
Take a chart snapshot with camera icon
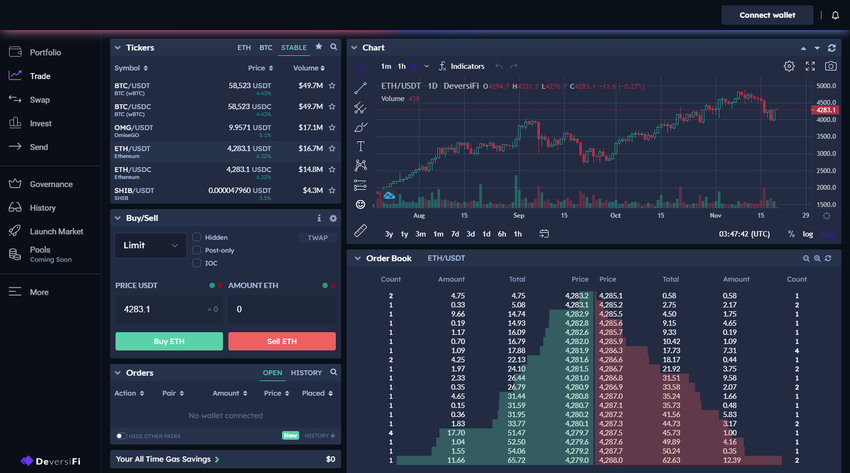click(x=830, y=66)
